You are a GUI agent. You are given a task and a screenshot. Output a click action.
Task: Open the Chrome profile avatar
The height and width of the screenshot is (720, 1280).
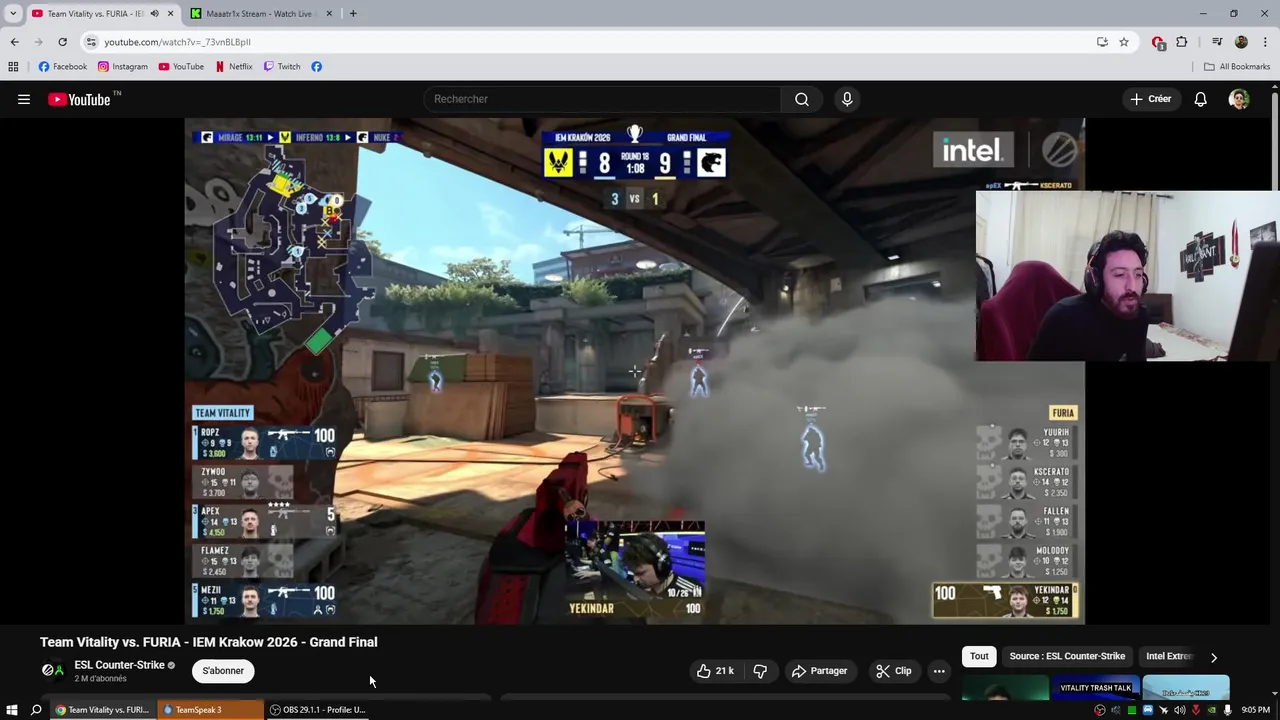[1241, 42]
